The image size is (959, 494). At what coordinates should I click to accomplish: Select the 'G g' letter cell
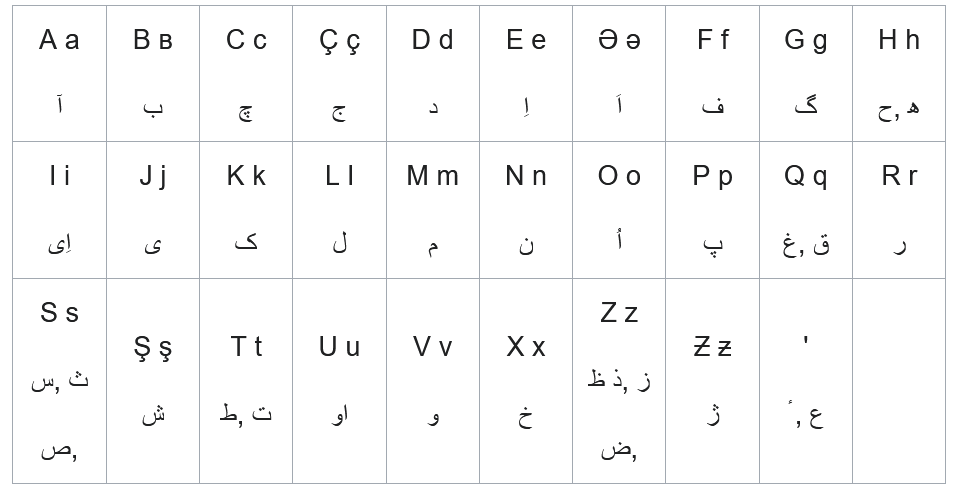click(806, 74)
